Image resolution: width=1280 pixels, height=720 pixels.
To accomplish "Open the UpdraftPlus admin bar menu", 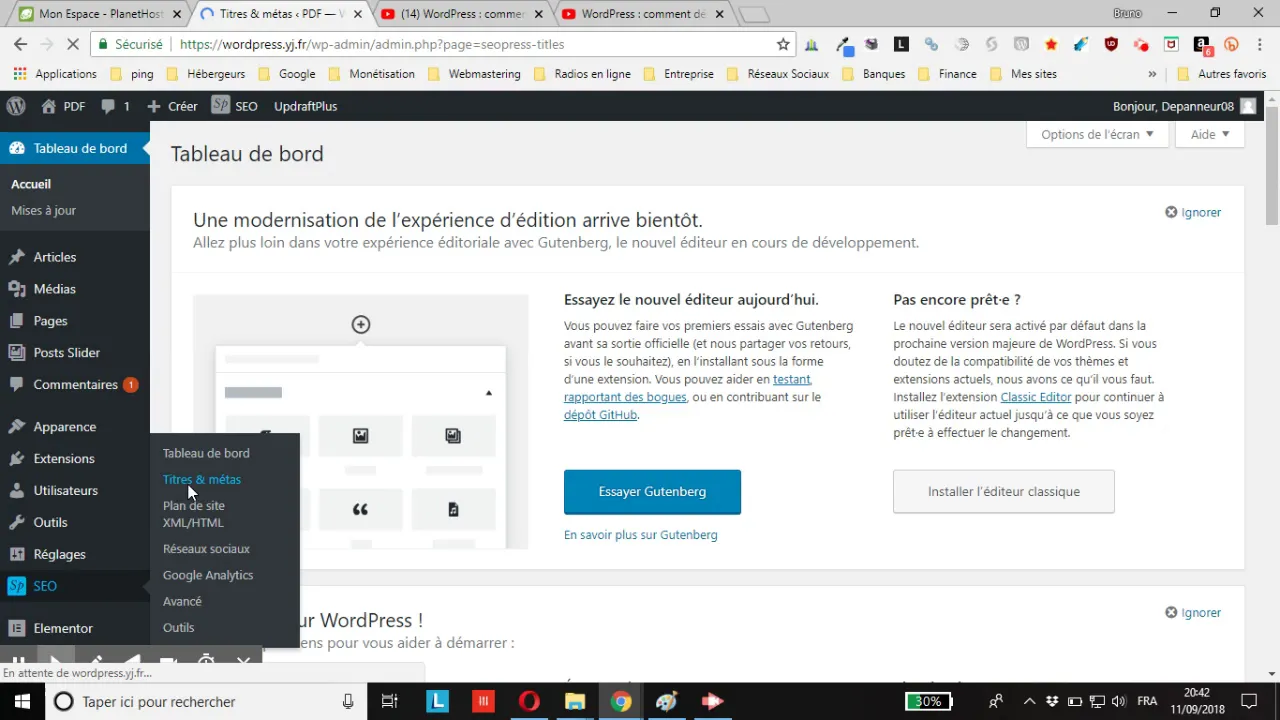I will (x=305, y=106).
